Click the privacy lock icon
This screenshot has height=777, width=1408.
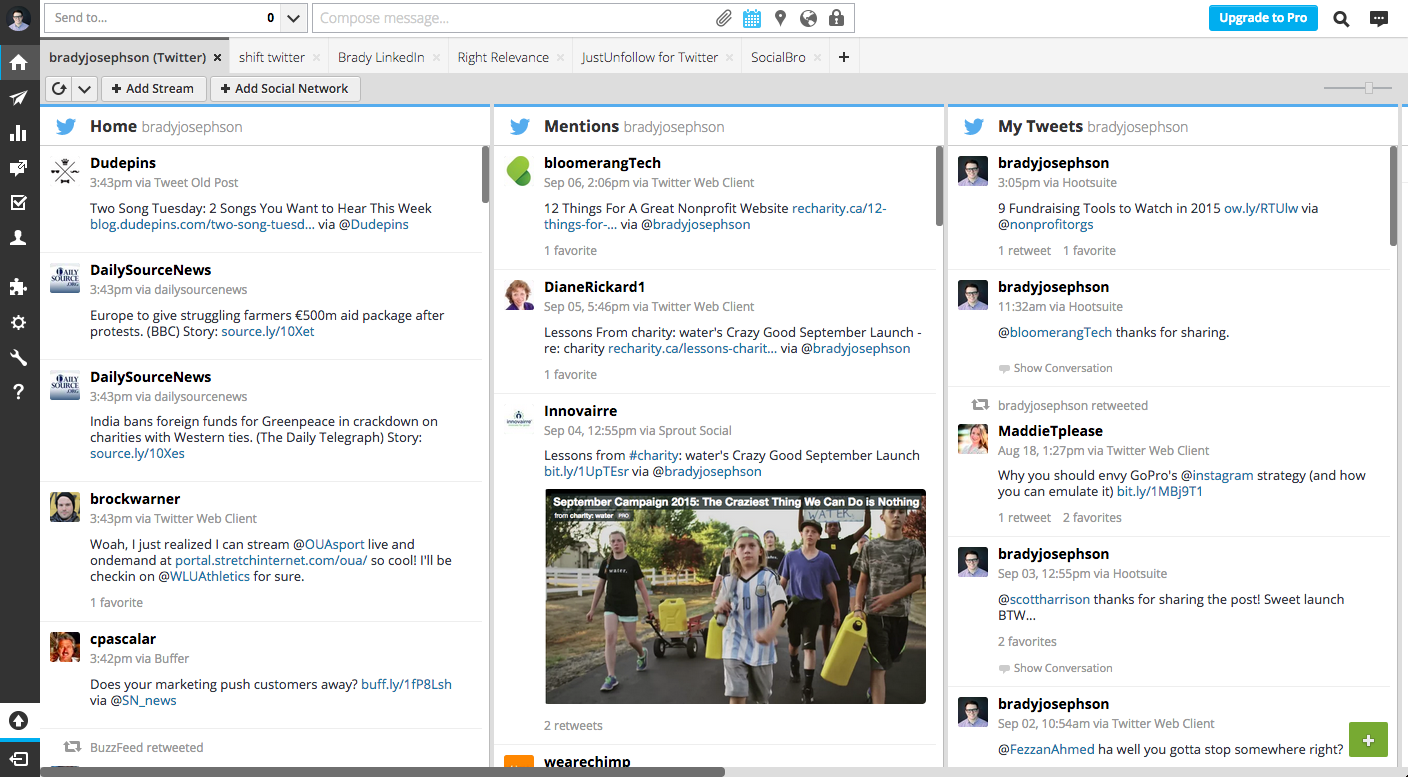[836, 18]
